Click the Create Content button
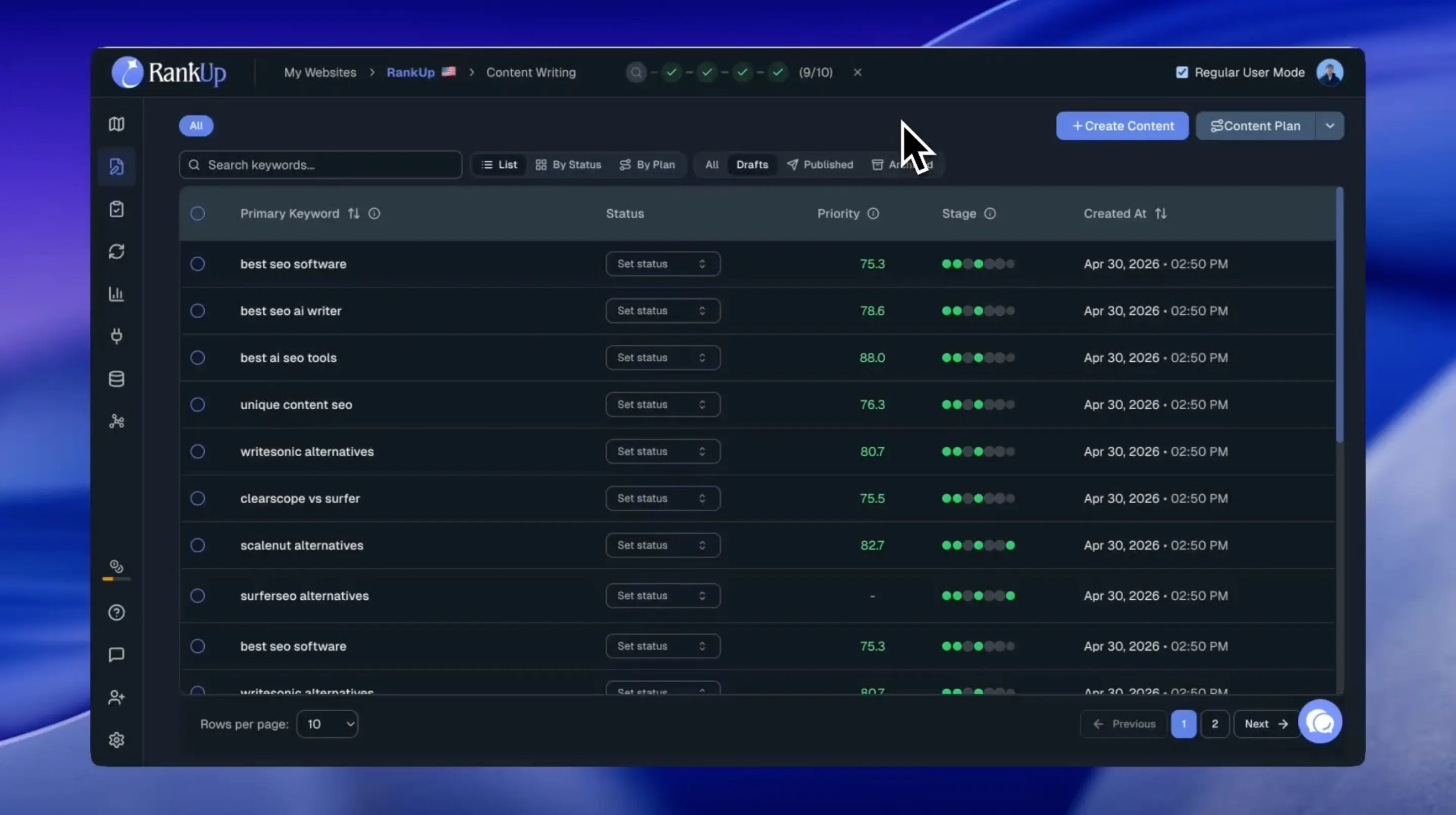The image size is (1456, 815). pyautogui.click(x=1122, y=126)
